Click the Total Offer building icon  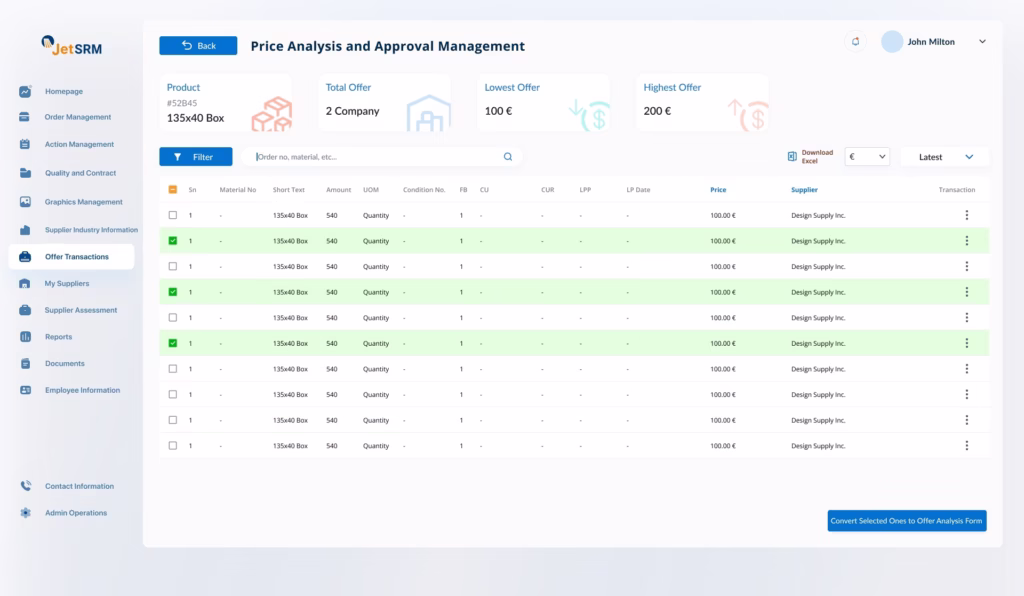(428, 113)
